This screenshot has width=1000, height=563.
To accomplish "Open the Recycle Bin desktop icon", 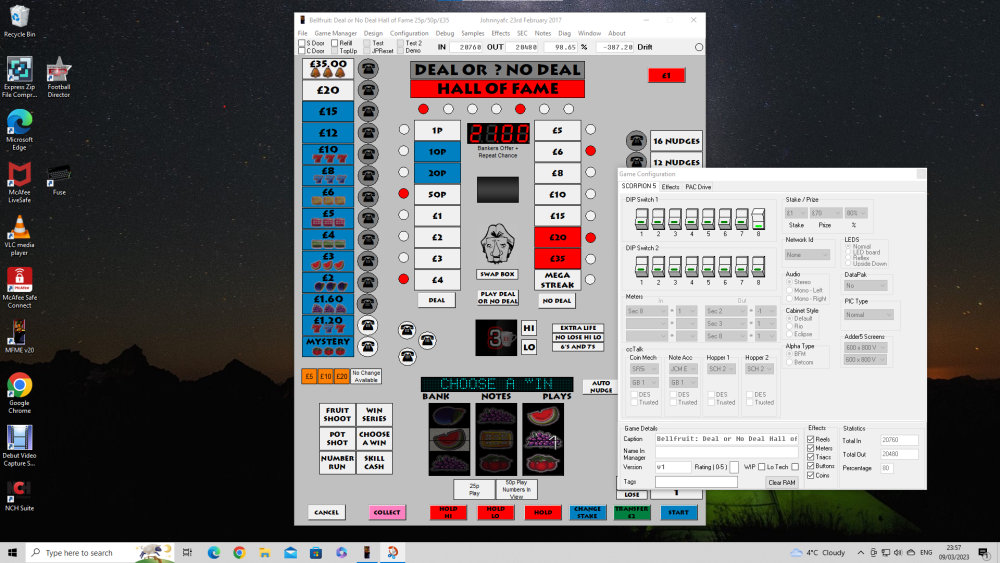I will [19, 21].
